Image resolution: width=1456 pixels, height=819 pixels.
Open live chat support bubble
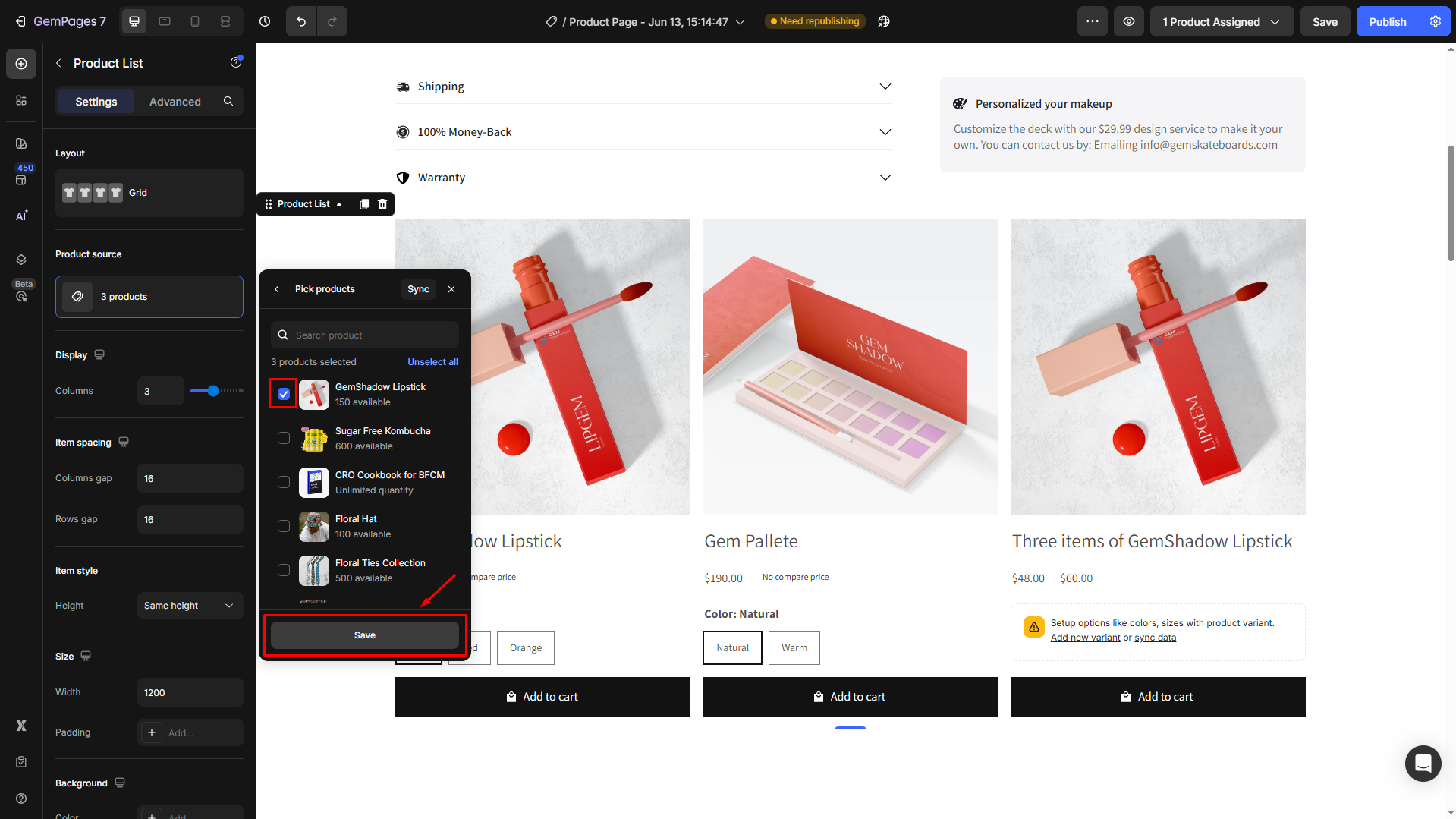click(1423, 763)
